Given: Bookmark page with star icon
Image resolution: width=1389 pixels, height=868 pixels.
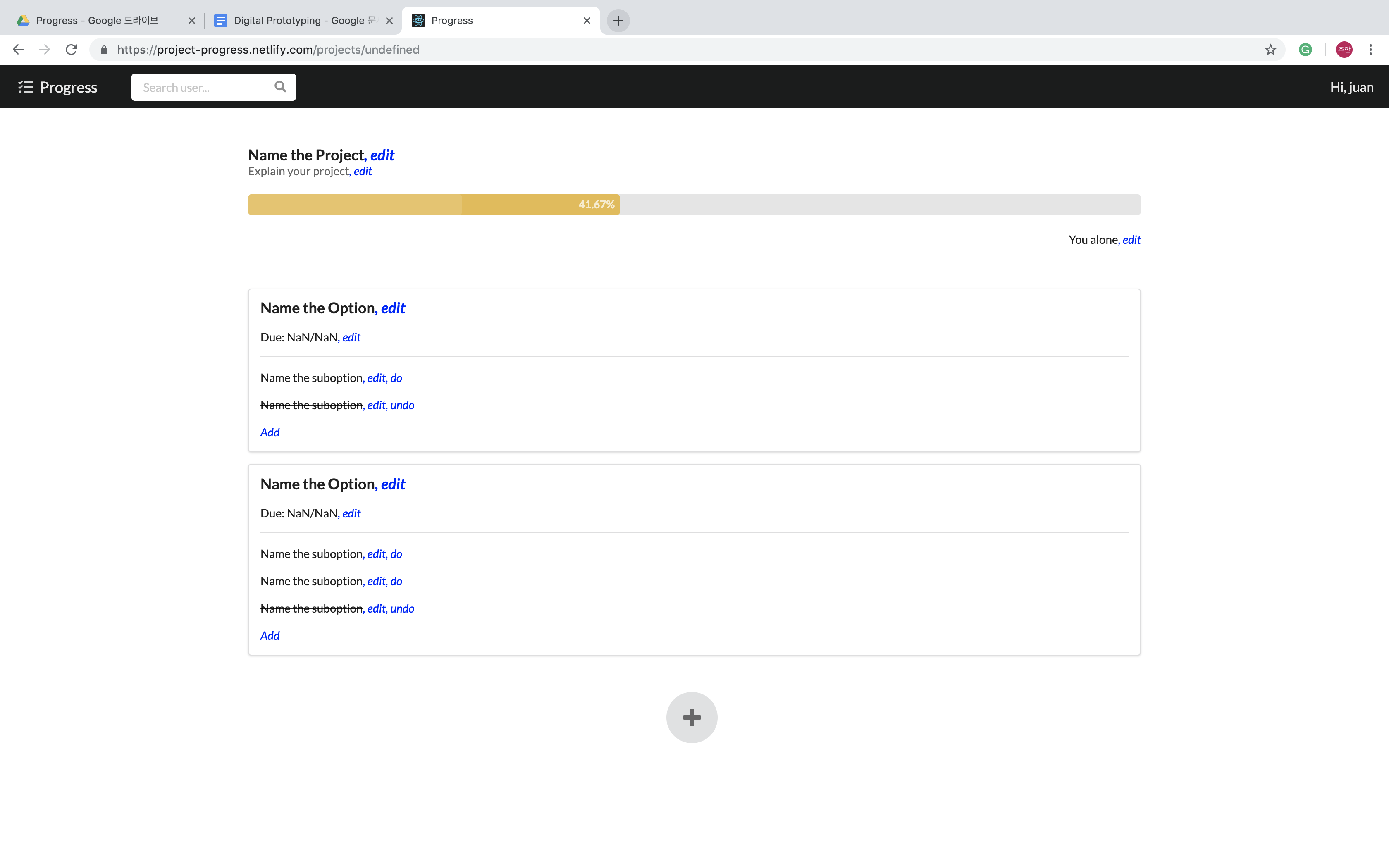Looking at the screenshot, I should [x=1270, y=50].
